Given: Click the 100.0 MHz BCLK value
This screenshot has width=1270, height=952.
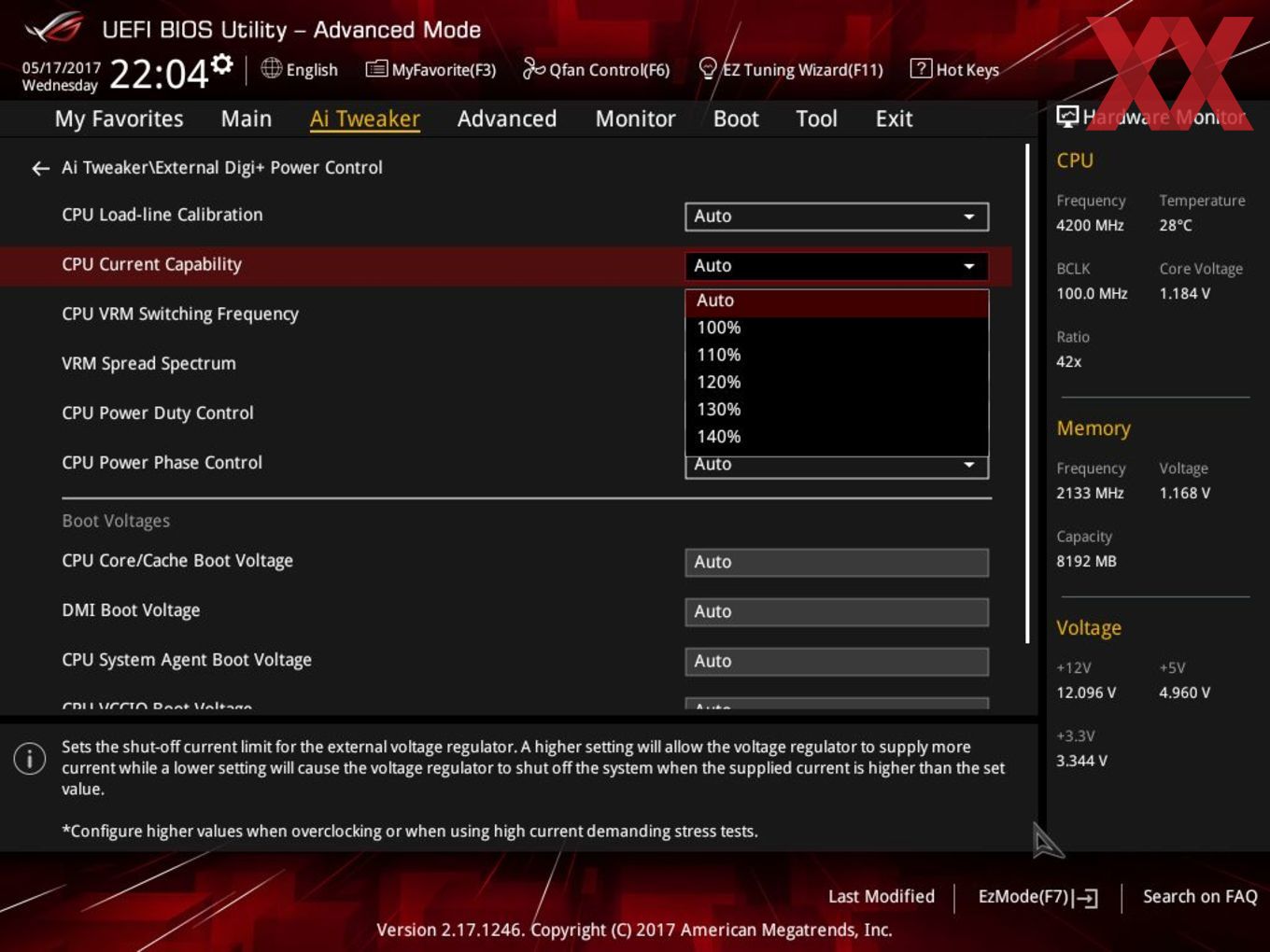Looking at the screenshot, I should coord(1092,293).
